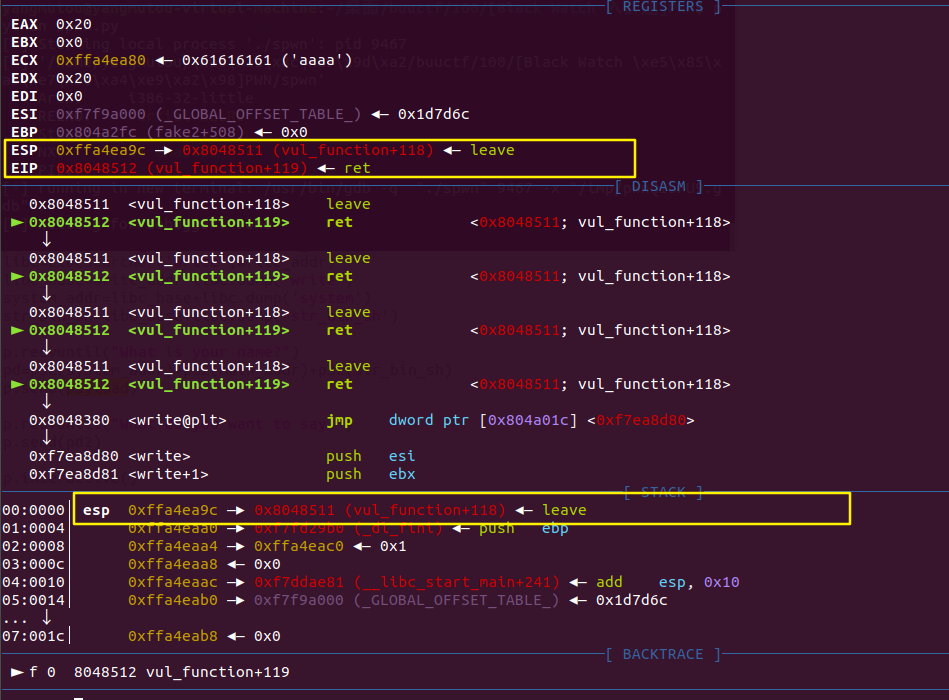The width and height of the screenshot is (949, 700).
Task: Click write@plt jmp target 0x804a01c
Action: 528,420
